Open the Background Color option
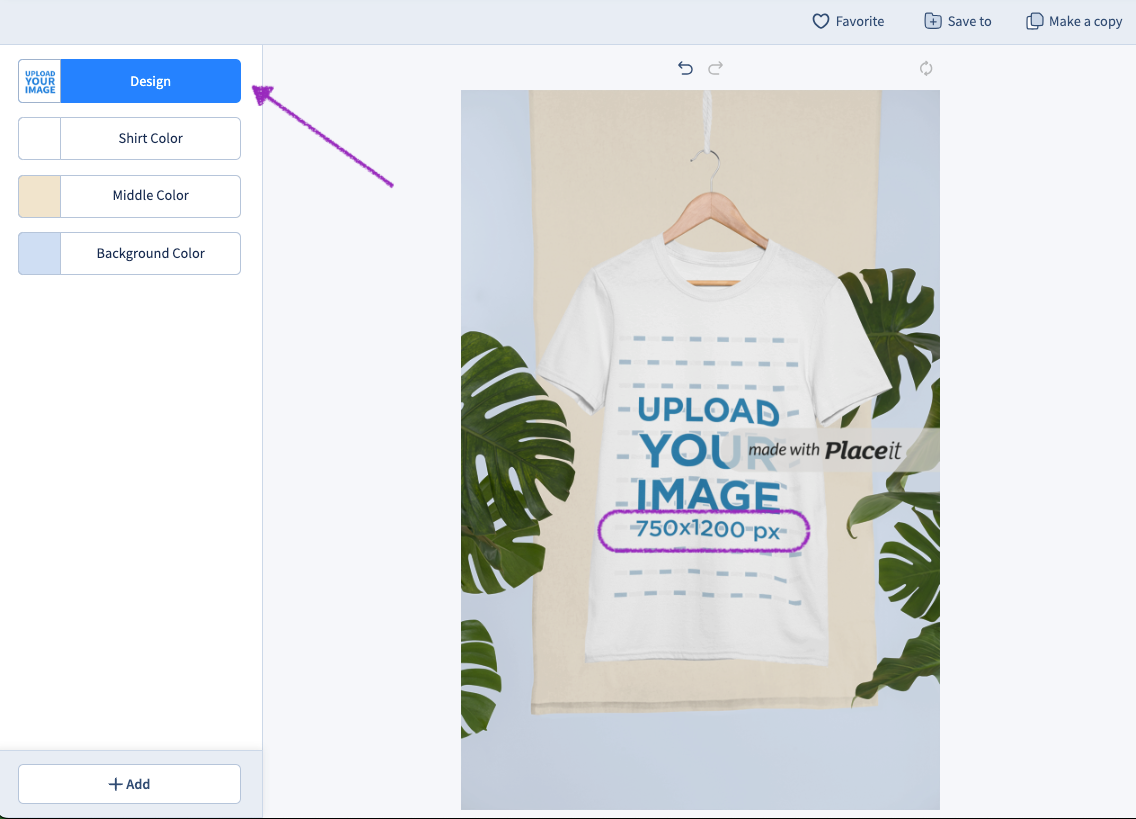This screenshot has height=819, width=1136. (x=150, y=253)
